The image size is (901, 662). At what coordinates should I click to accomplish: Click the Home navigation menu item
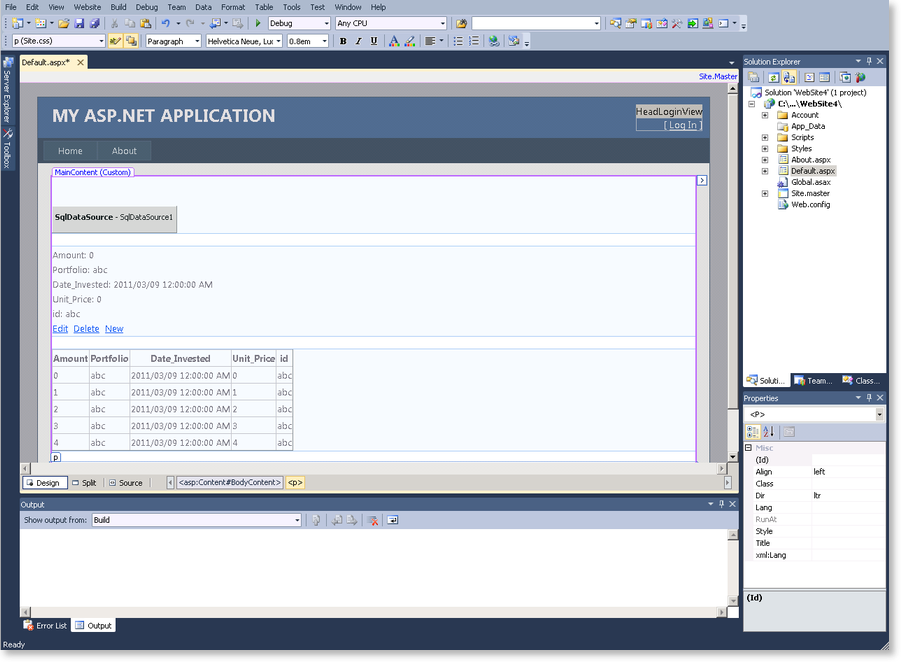click(70, 151)
